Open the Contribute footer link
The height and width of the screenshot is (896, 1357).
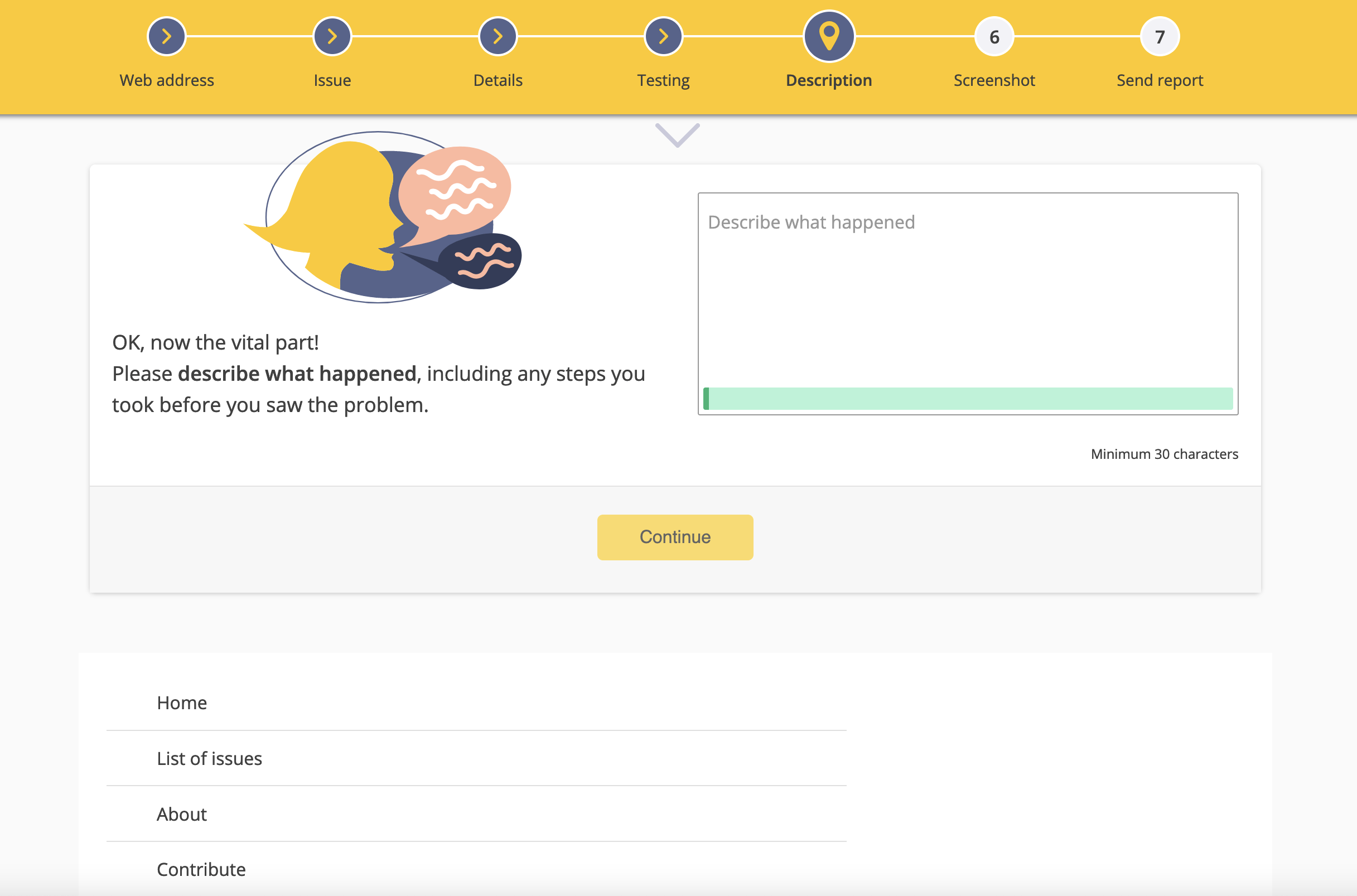click(x=201, y=869)
